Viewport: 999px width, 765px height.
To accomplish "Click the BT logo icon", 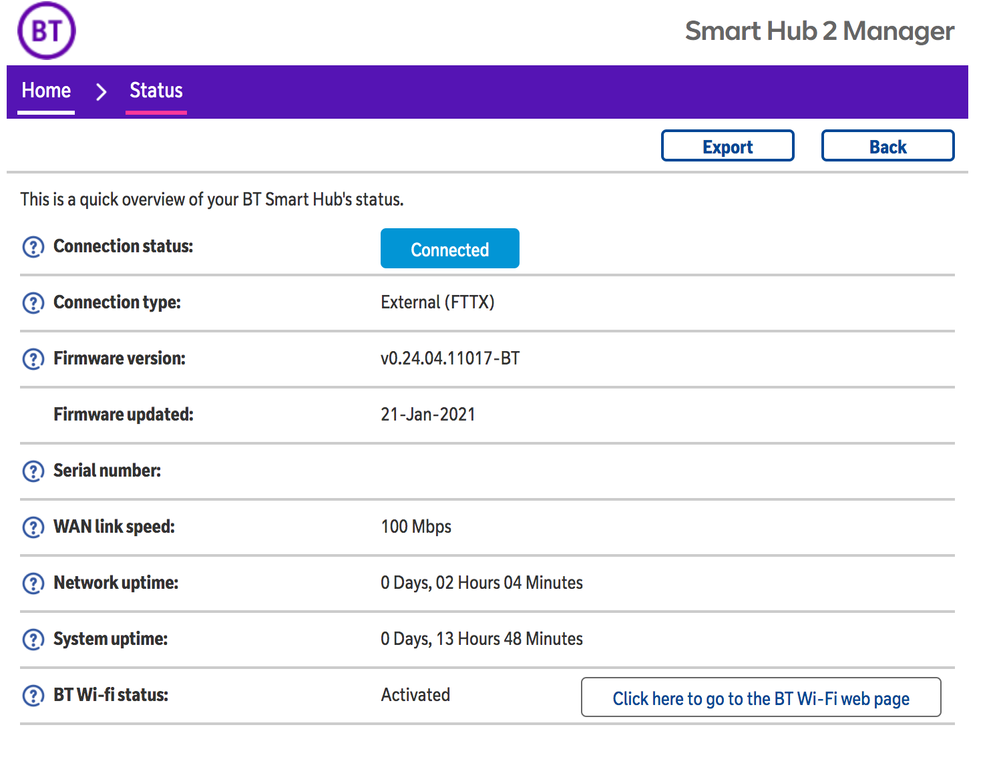I will pyautogui.click(x=47, y=31).
